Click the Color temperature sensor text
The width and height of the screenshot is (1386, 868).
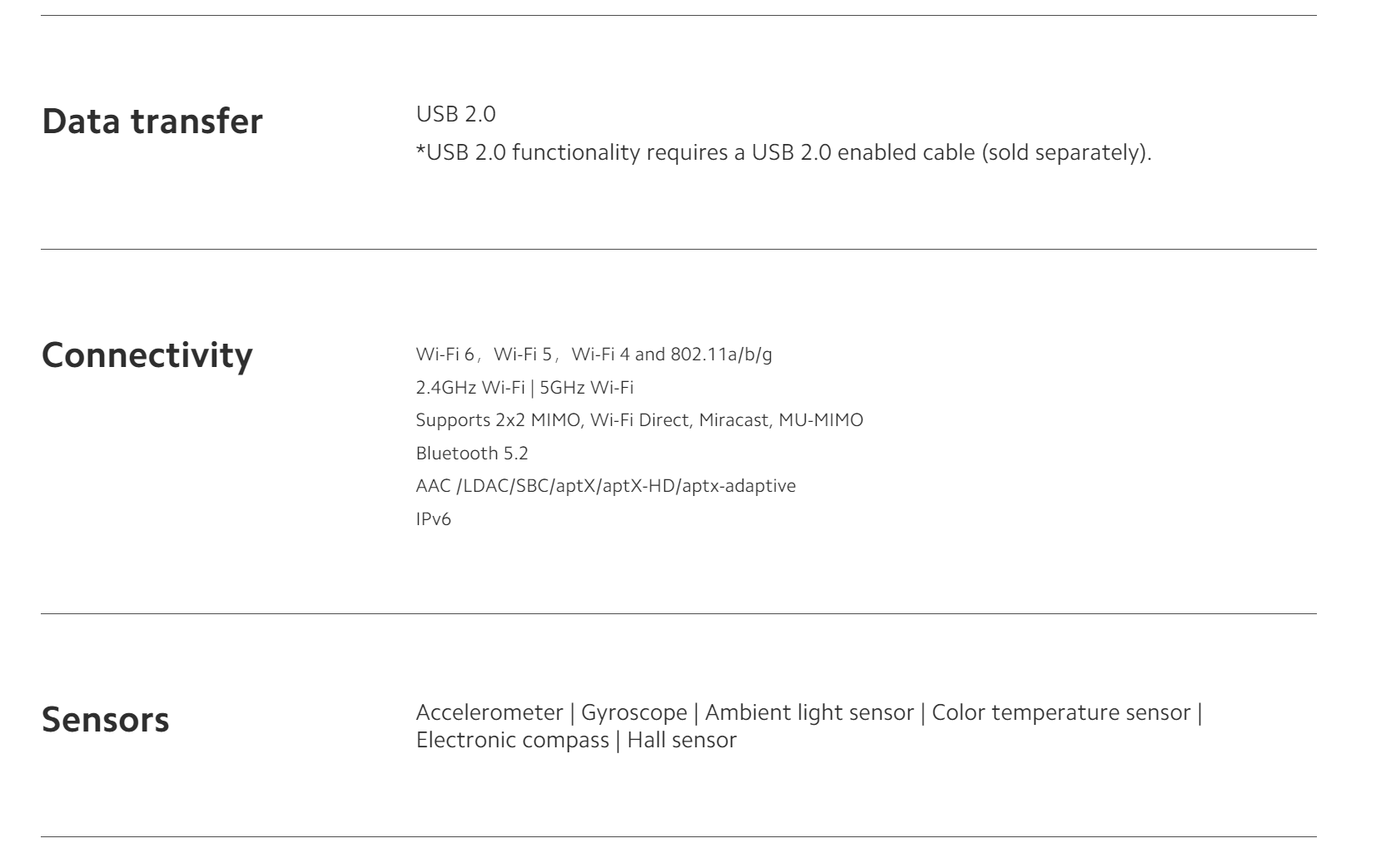click(x=1061, y=713)
